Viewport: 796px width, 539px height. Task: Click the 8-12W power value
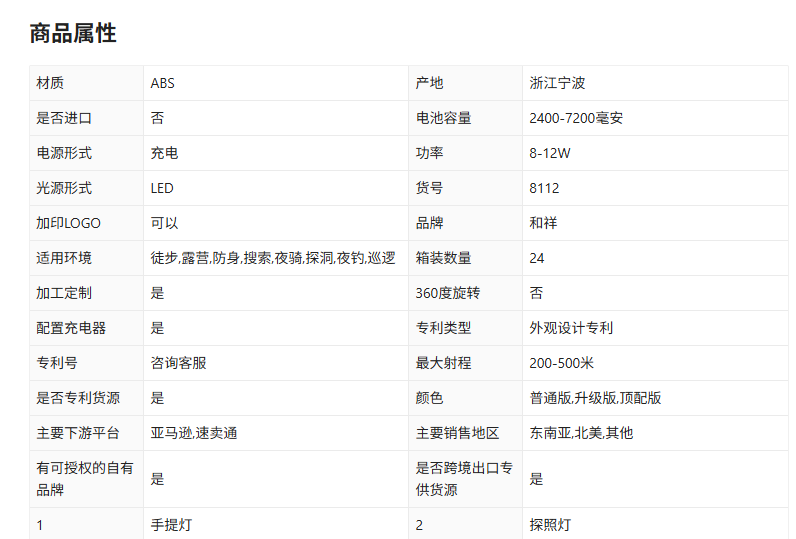pos(550,153)
